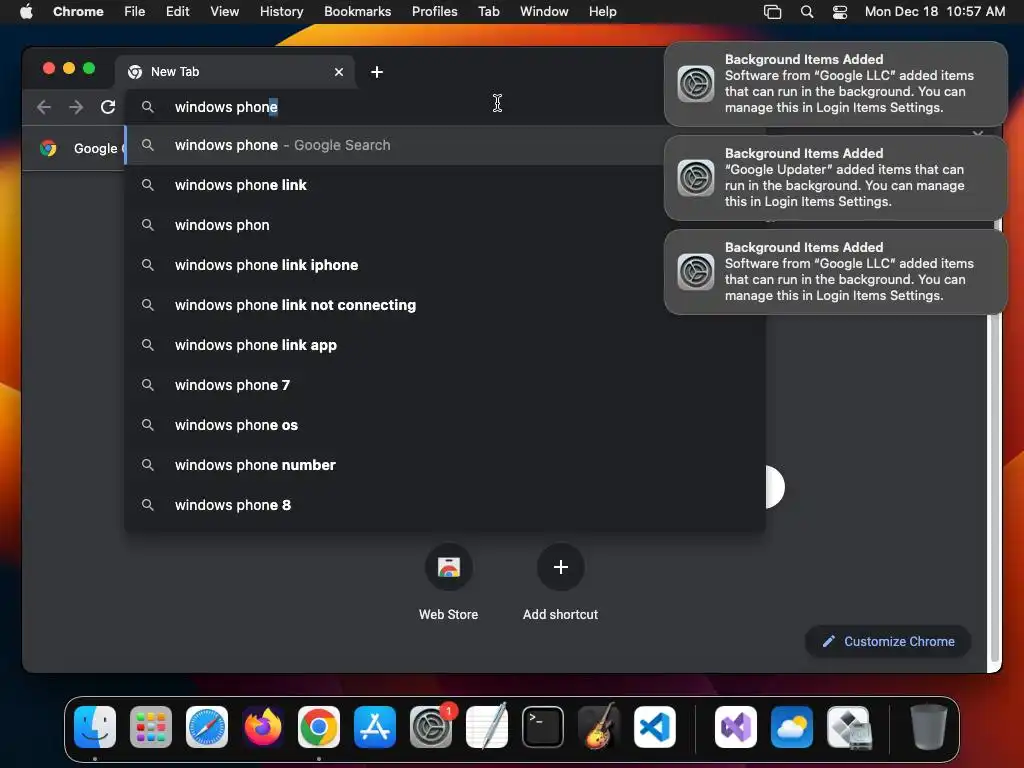Choose suggestion windows phon
This screenshot has height=768, width=1024.
pos(395,225)
